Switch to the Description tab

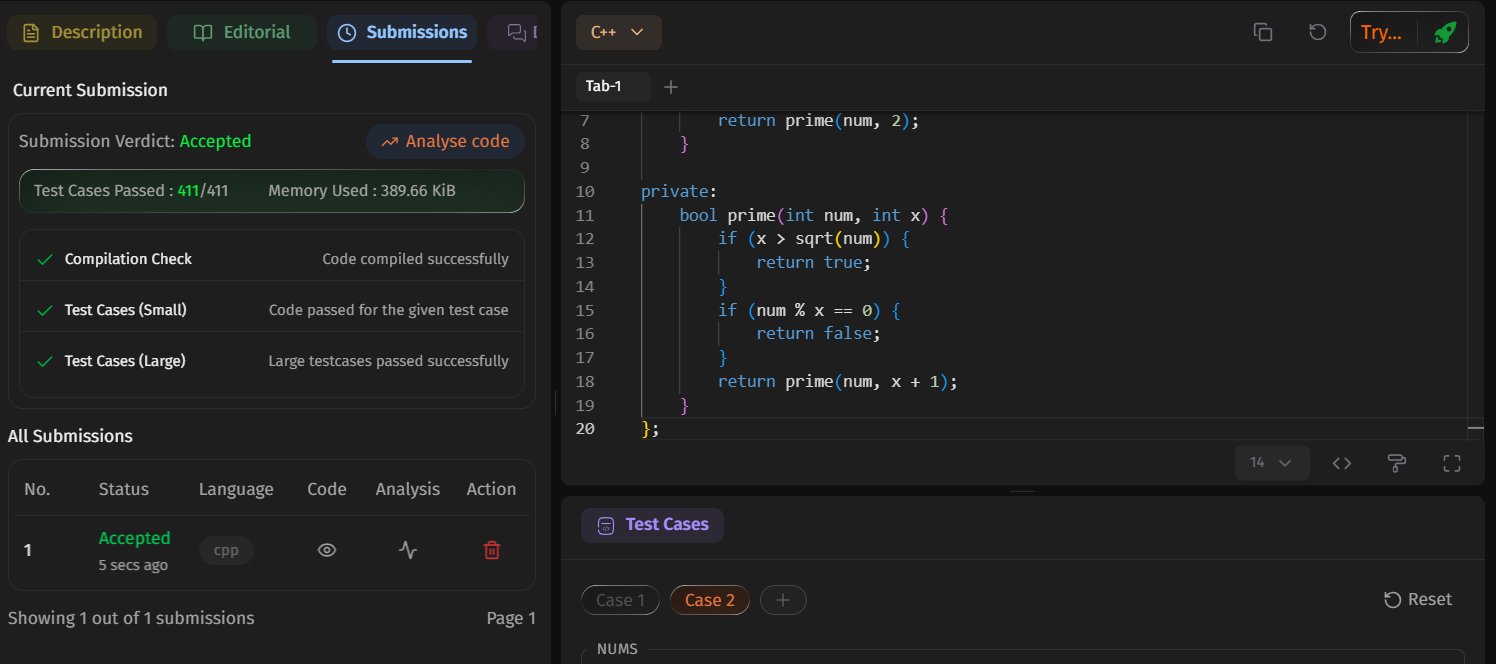click(82, 32)
